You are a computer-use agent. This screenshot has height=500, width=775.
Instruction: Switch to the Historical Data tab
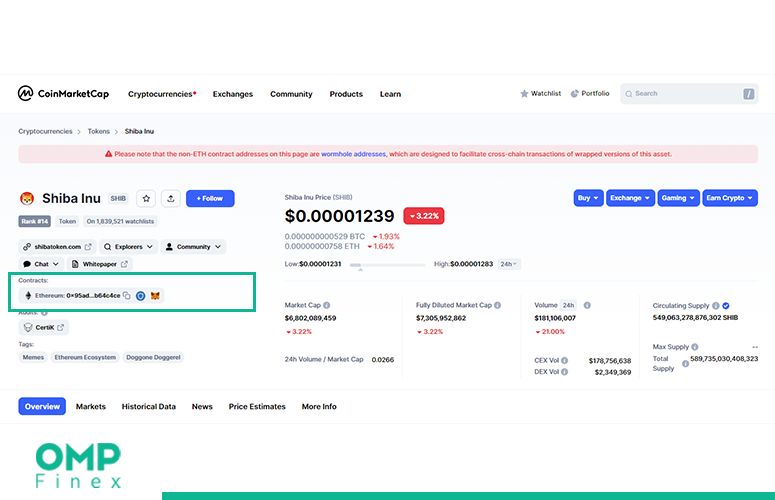click(149, 407)
